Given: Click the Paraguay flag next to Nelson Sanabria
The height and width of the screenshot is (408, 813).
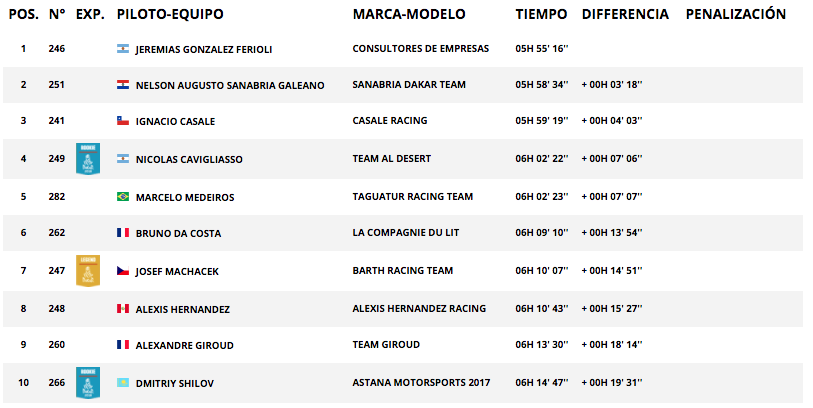Looking at the screenshot, I should point(123,85).
